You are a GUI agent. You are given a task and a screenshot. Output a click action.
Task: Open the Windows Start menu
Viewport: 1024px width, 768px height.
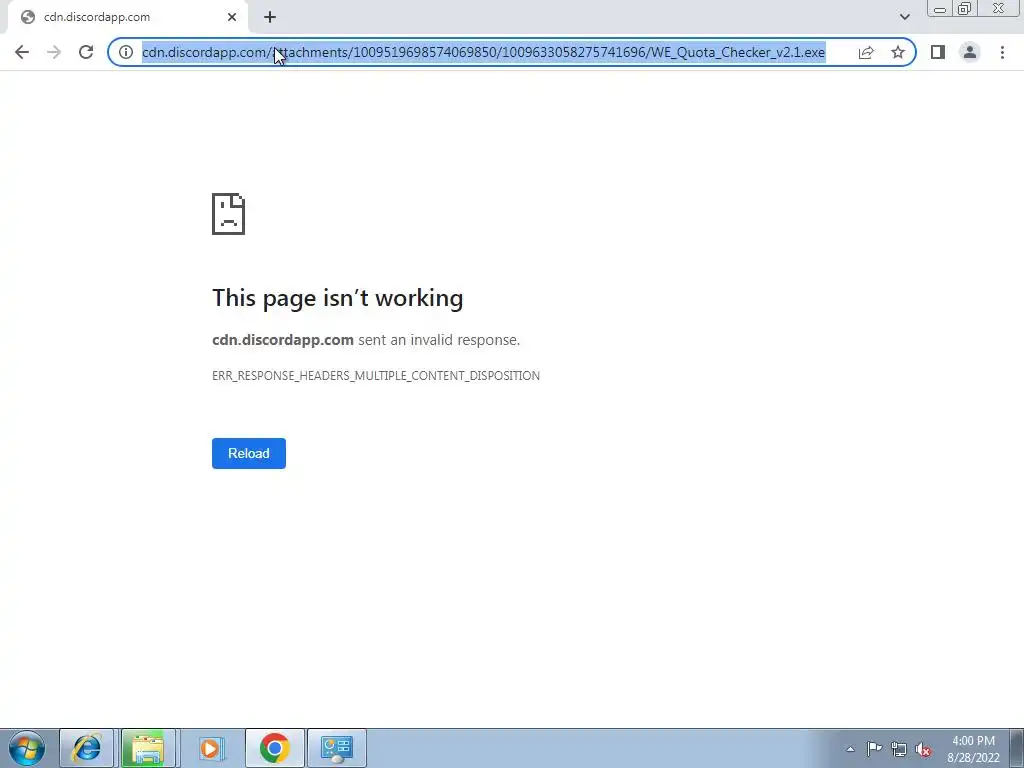[x=27, y=748]
